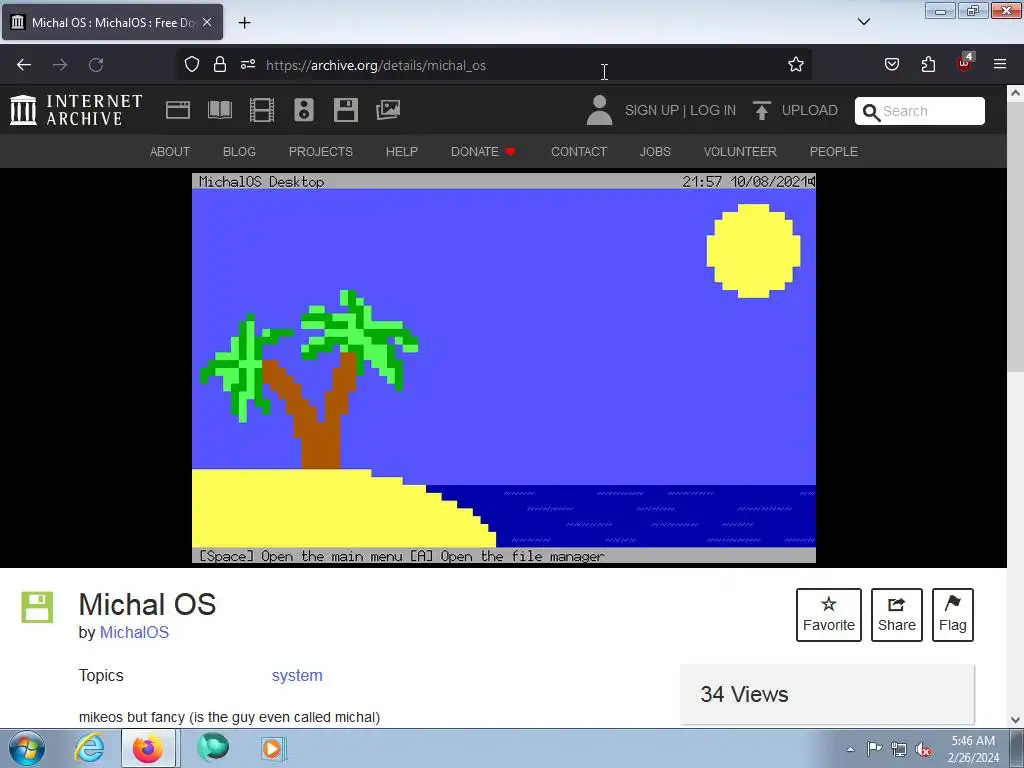Click the green software item icon

(37, 607)
